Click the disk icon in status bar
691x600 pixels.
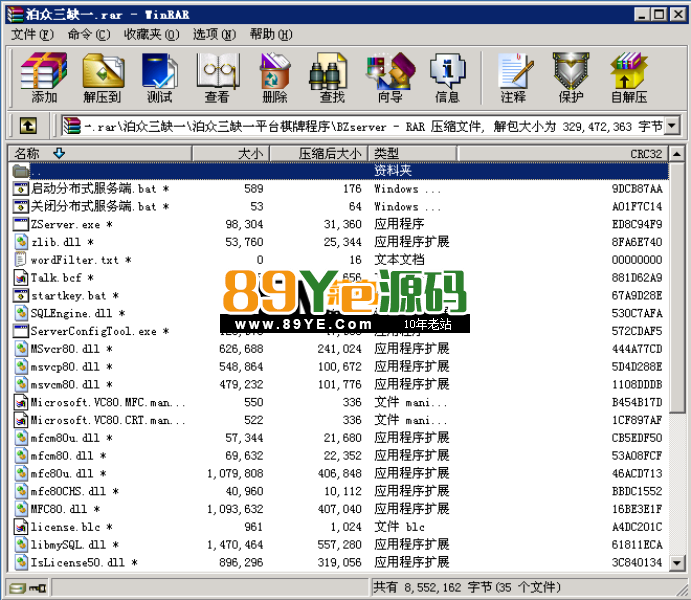tap(17, 588)
